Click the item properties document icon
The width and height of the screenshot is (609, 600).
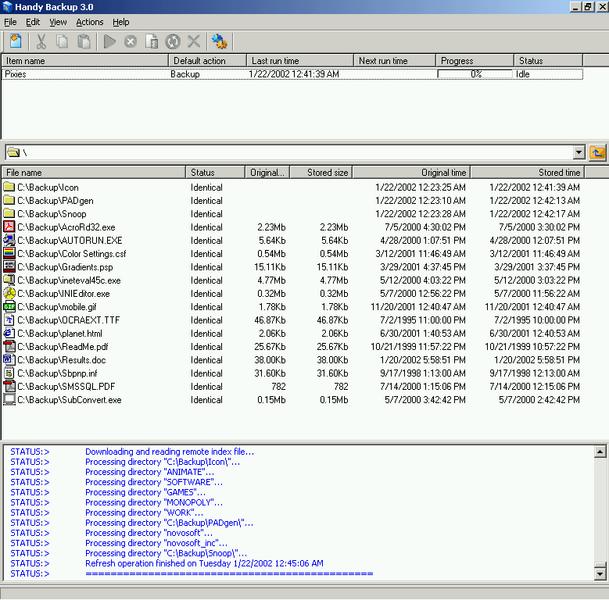[x=151, y=41]
